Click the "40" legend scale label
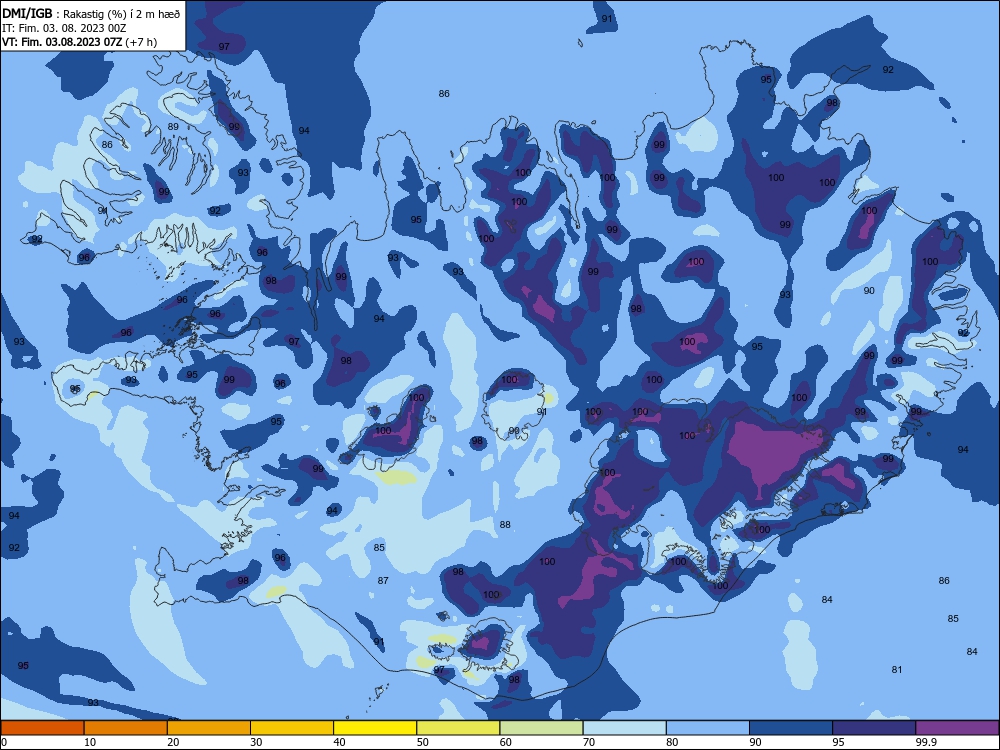The image size is (1000, 750). (x=339, y=742)
